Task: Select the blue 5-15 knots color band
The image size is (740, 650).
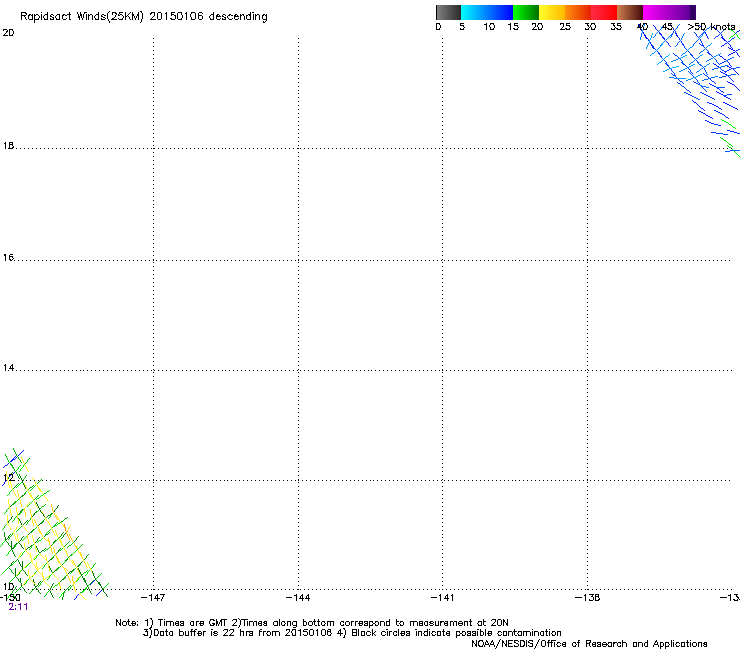Action: coord(487,12)
